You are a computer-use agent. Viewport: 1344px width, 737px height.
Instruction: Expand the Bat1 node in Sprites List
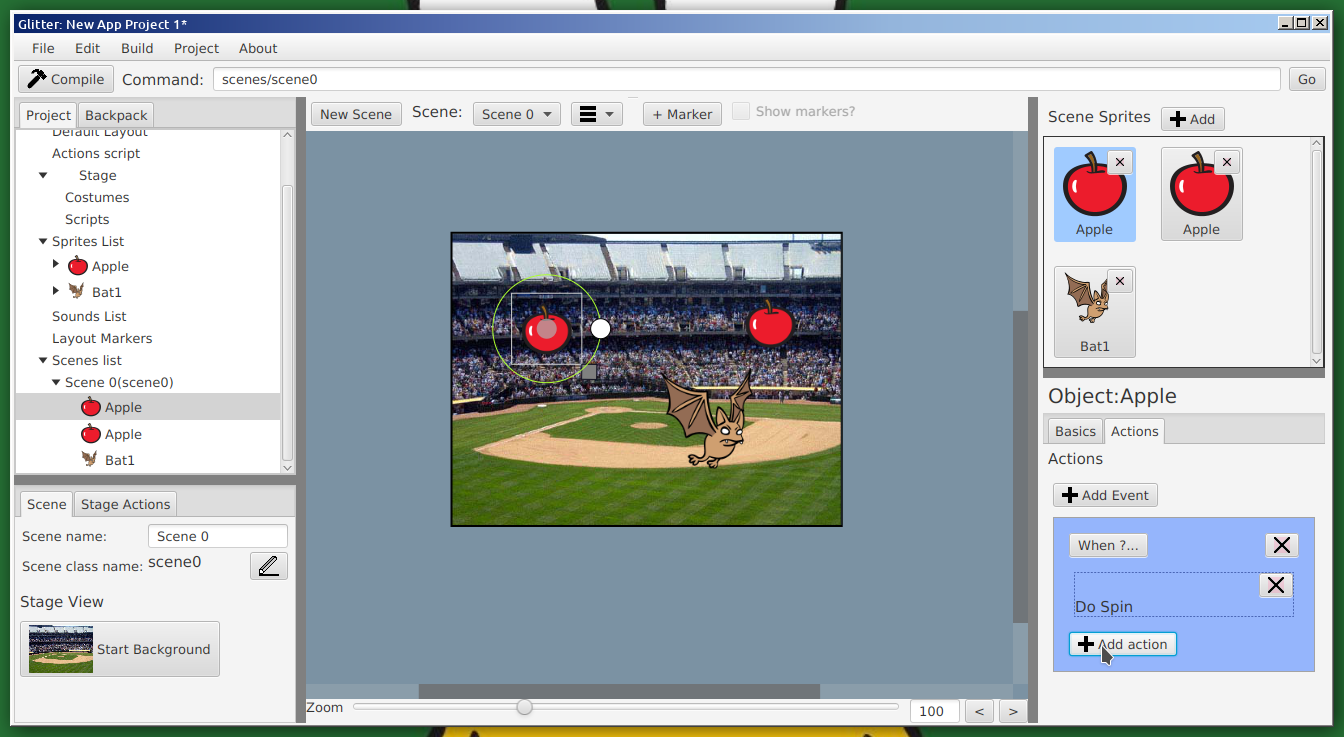[56, 291]
